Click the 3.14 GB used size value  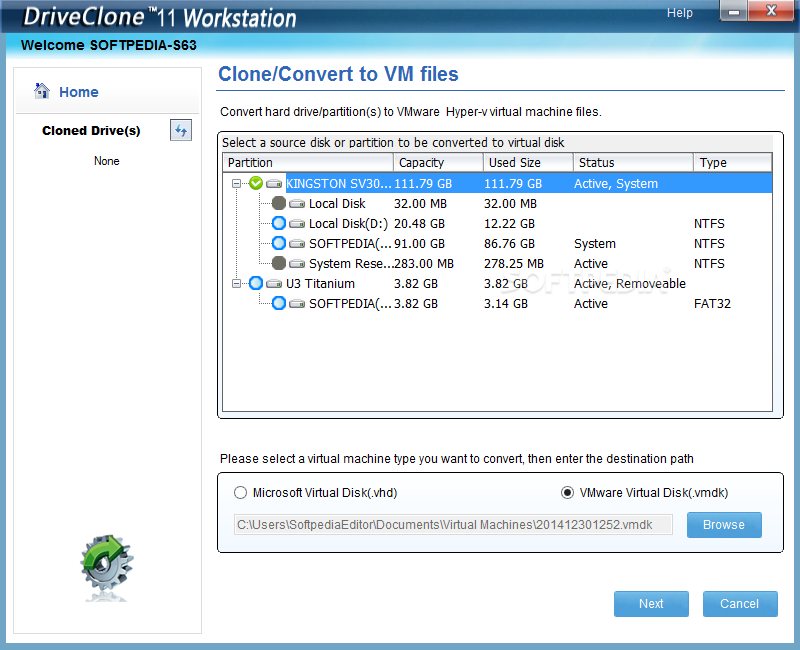click(x=506, y=304)
